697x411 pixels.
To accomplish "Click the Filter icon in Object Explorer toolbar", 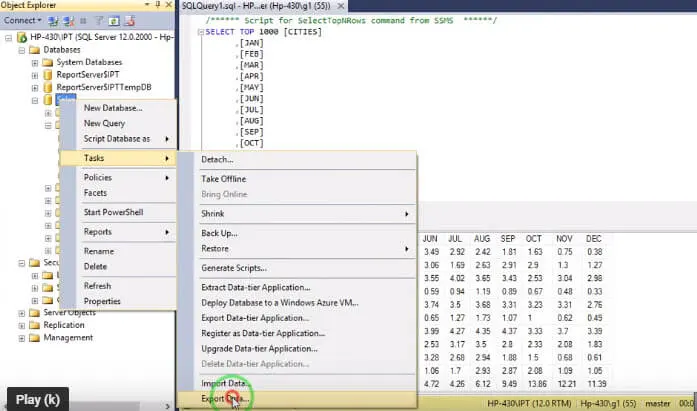I will [99, 21].
